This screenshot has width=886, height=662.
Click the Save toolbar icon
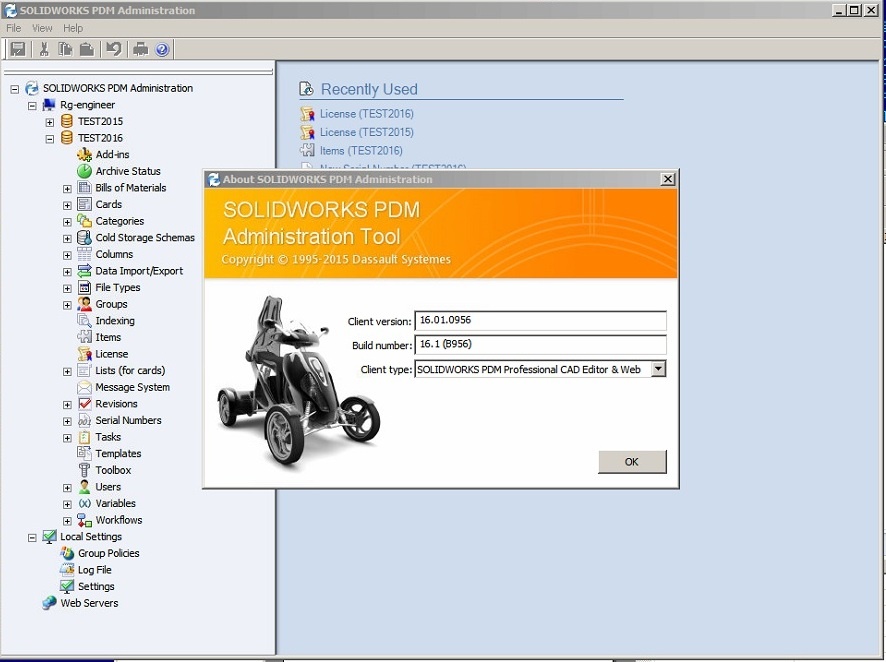(18, 49)
